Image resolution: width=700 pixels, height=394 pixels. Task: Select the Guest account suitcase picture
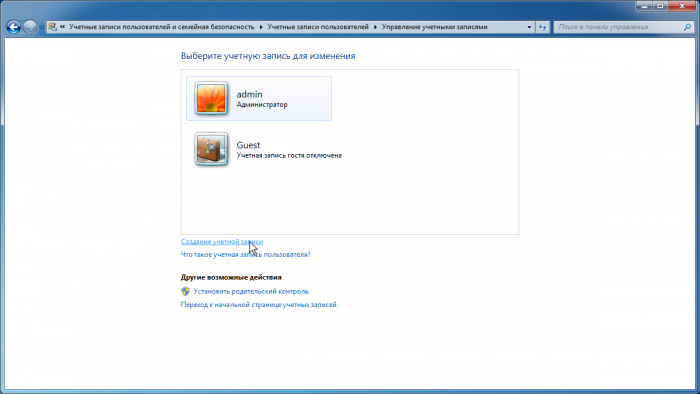tap(211, 149)
